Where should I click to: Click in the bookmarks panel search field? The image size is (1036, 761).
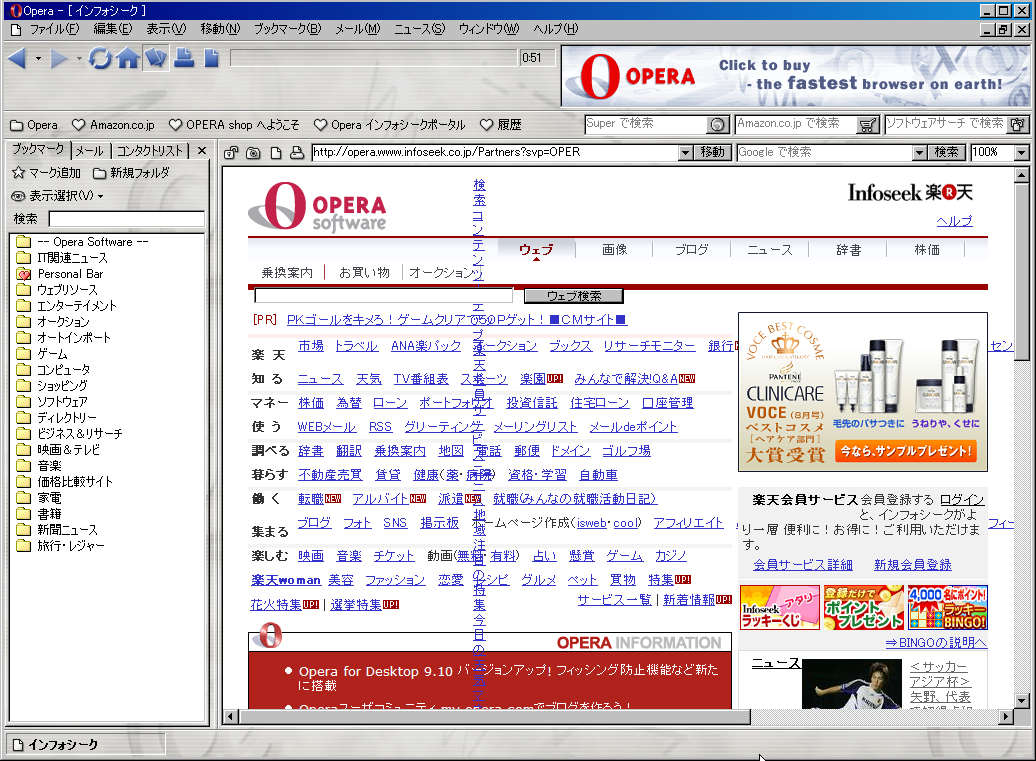[127, 219]
